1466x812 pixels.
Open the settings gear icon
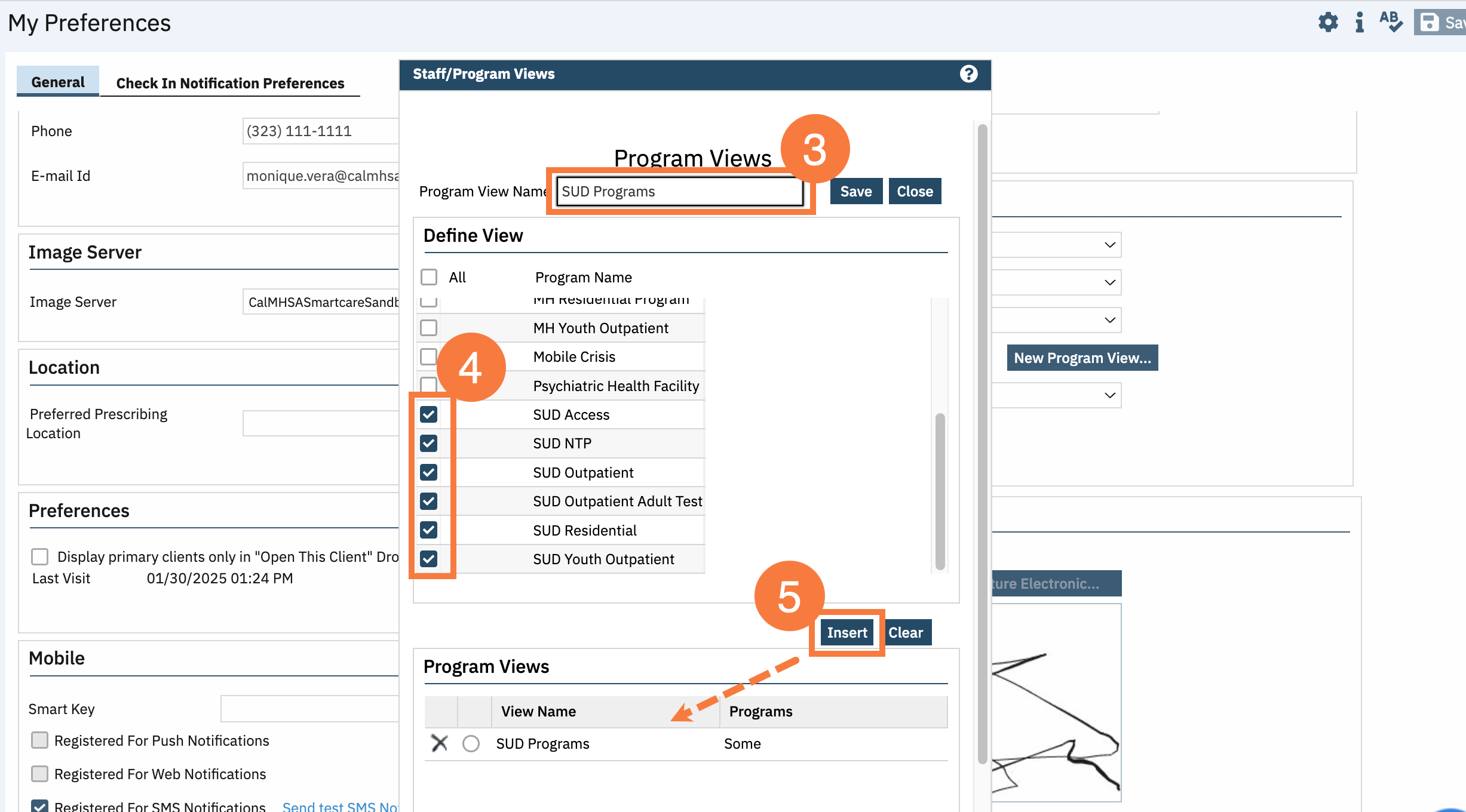coord(1328,23)
